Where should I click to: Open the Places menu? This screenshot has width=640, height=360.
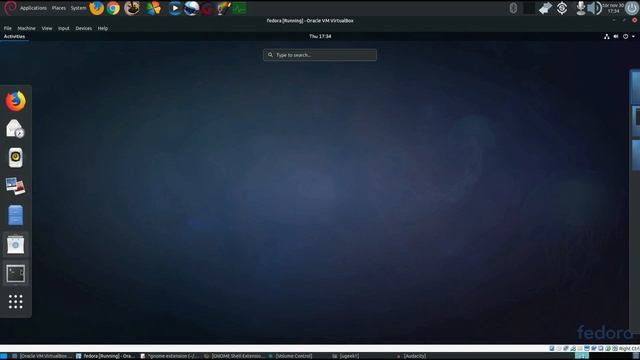tap(59, 8)
